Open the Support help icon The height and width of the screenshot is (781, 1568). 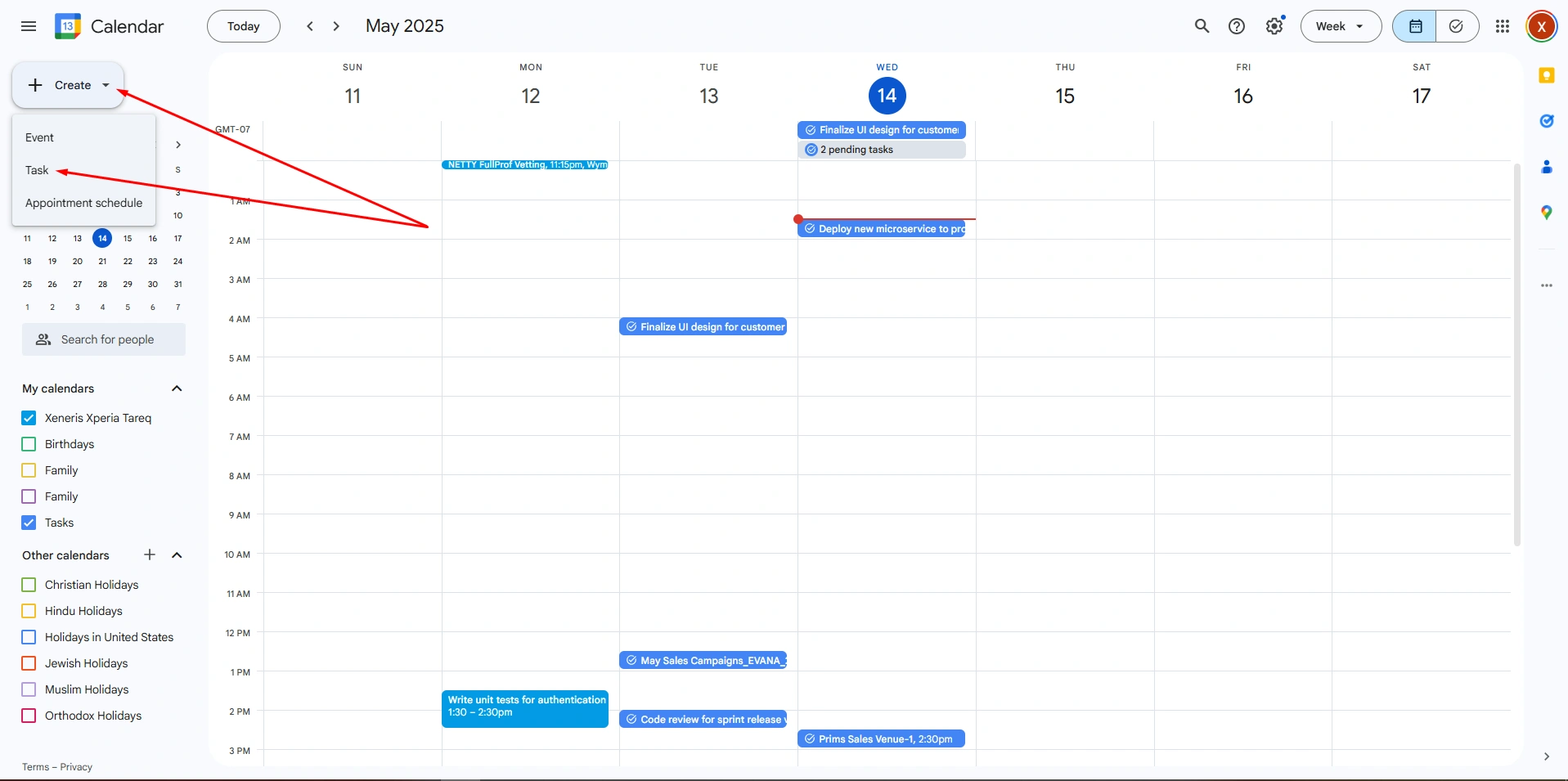[1237, 26]
